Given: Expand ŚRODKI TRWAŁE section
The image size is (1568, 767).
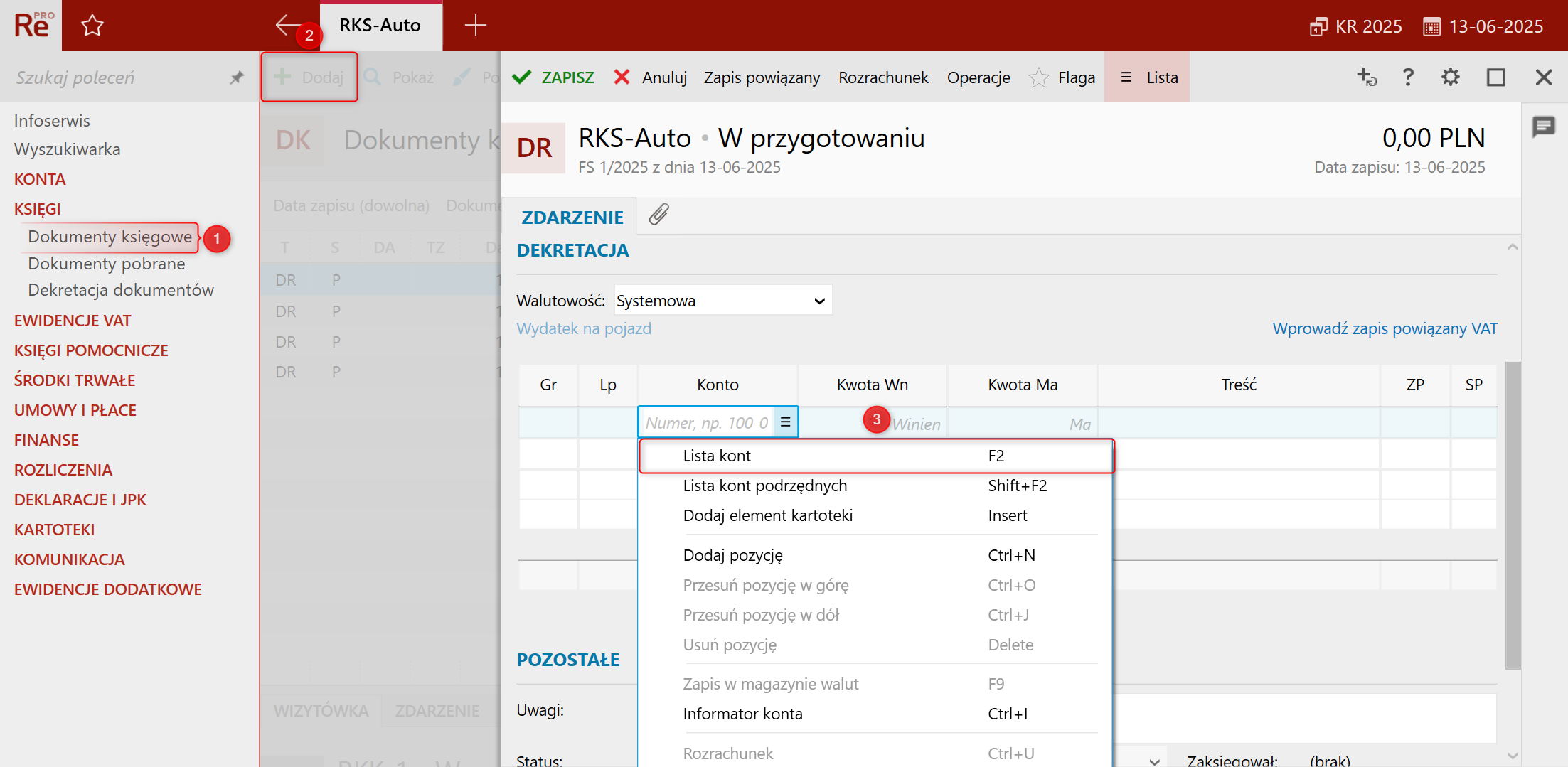Looking at the screenshot, I should click(75, 380).
